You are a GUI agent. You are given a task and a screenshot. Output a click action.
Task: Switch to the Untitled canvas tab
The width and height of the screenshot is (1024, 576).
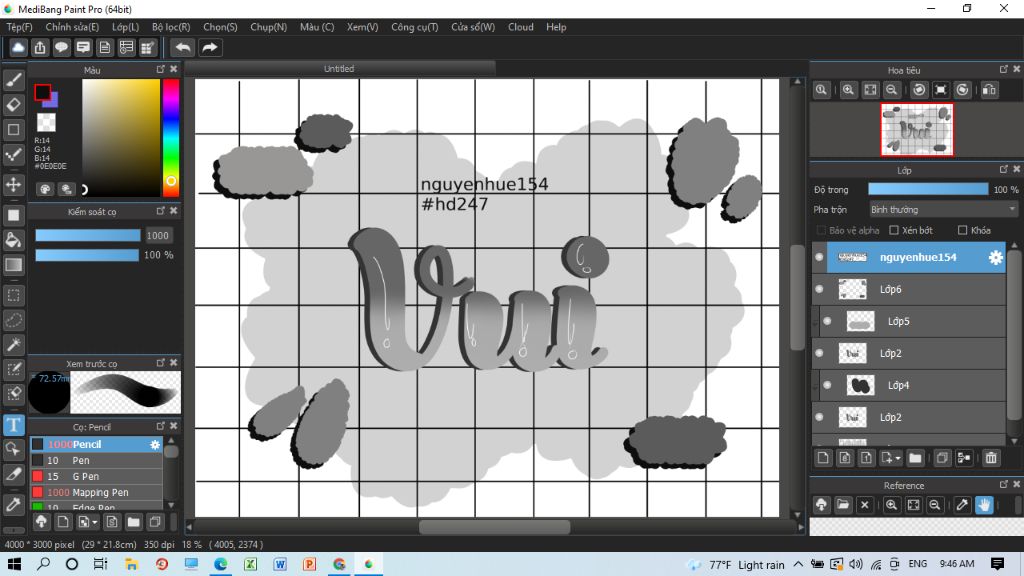tap(339, 69)
